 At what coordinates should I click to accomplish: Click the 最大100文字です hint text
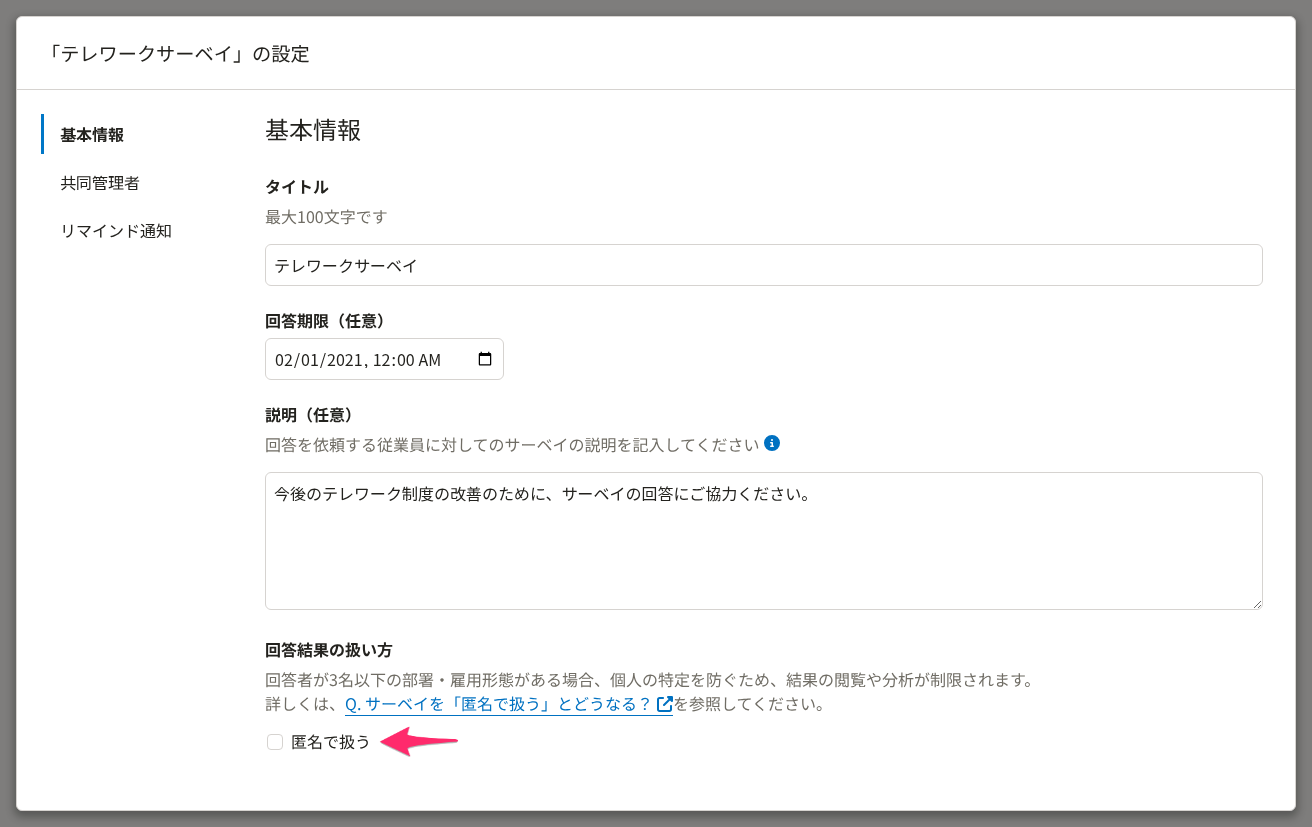click(326, 217)
